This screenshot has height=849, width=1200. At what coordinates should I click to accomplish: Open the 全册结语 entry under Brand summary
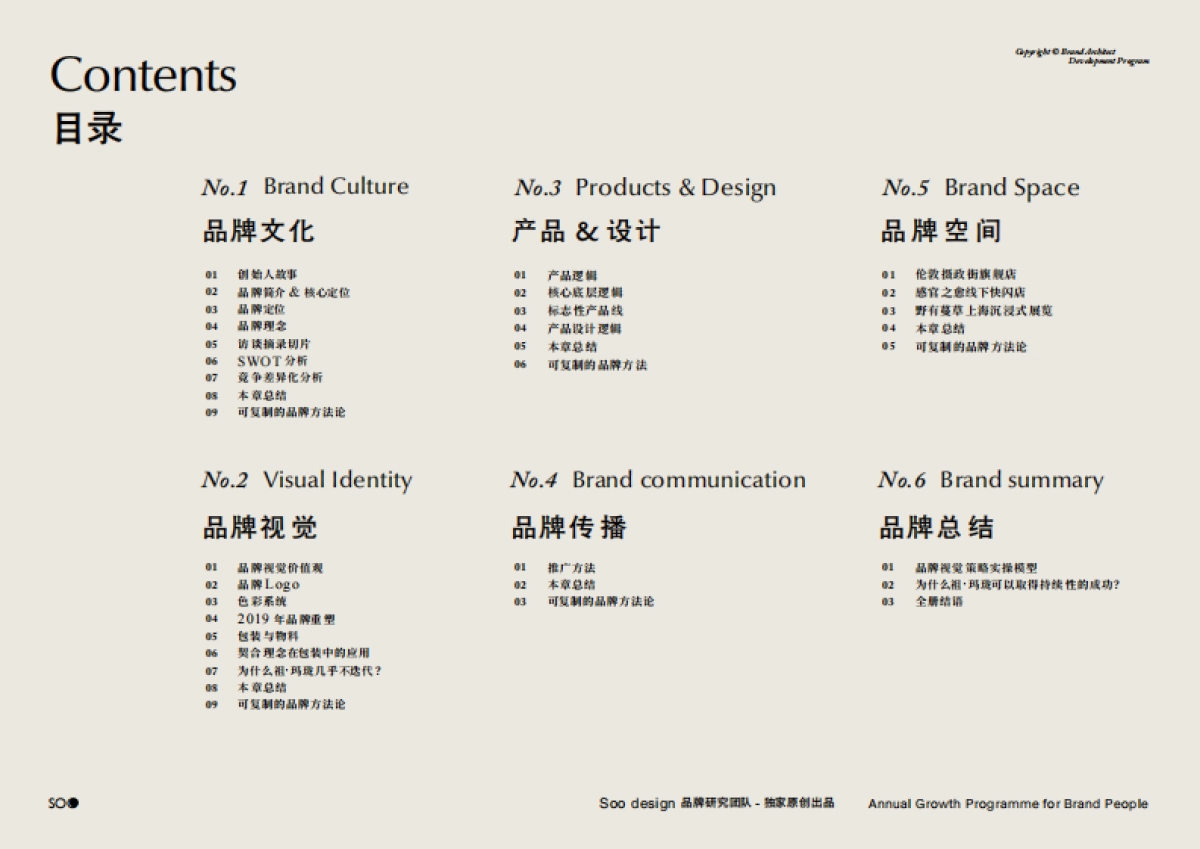939,602
